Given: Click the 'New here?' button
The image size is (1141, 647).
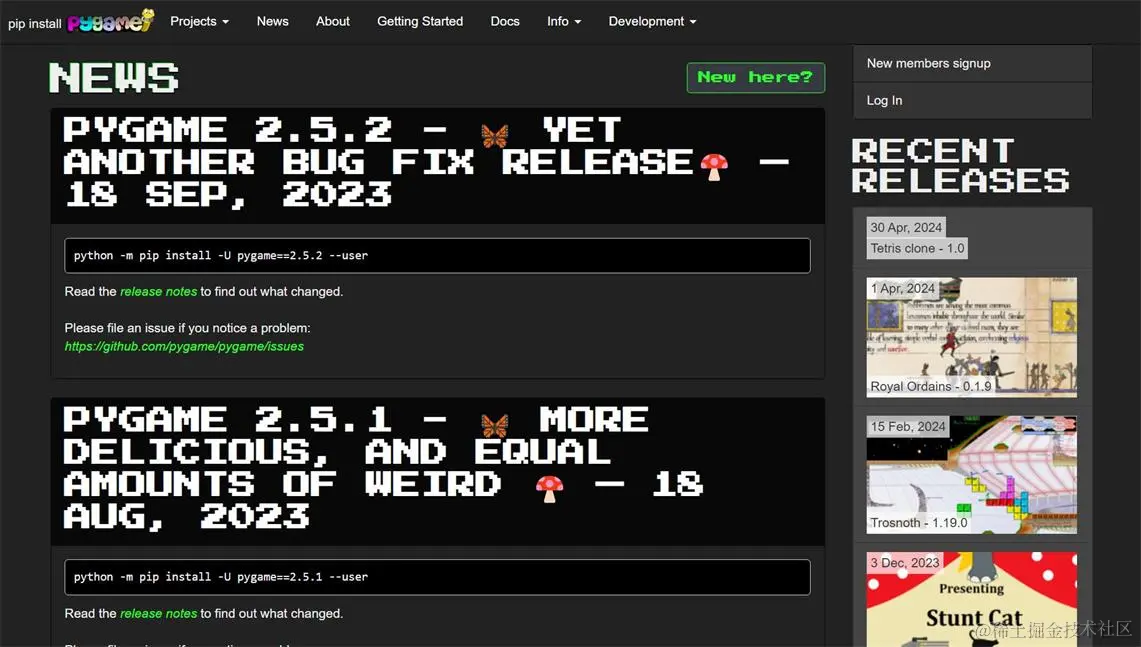Looking at the screenshot, I should tap(755, 77).
